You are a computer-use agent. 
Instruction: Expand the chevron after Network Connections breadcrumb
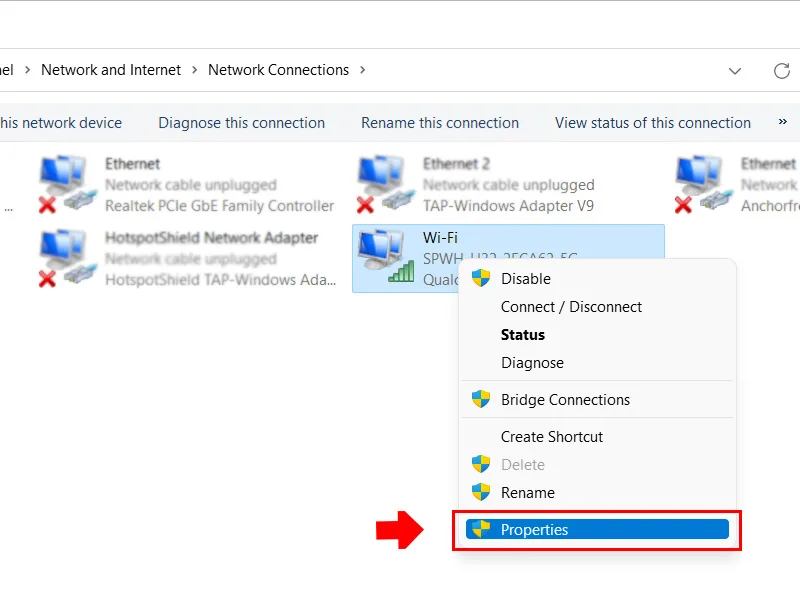point(362,70)
